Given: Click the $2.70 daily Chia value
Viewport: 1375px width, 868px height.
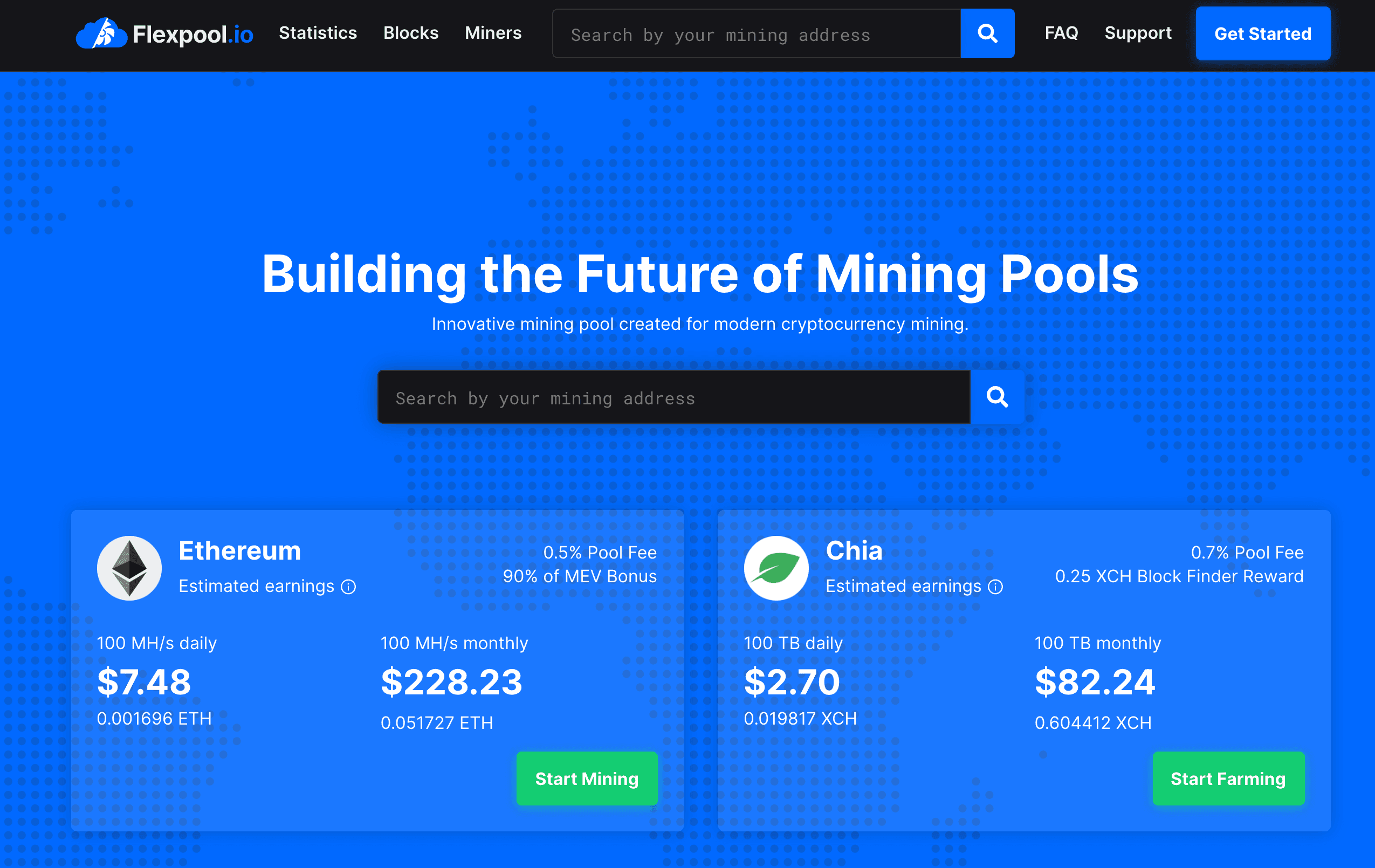Looking at the screenshot, I should pos(792,682).
